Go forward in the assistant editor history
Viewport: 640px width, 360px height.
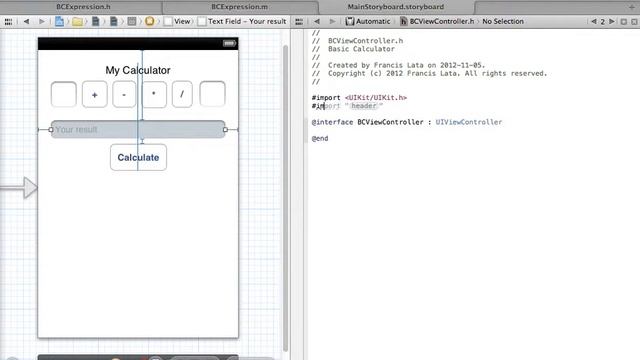[332, 22]
